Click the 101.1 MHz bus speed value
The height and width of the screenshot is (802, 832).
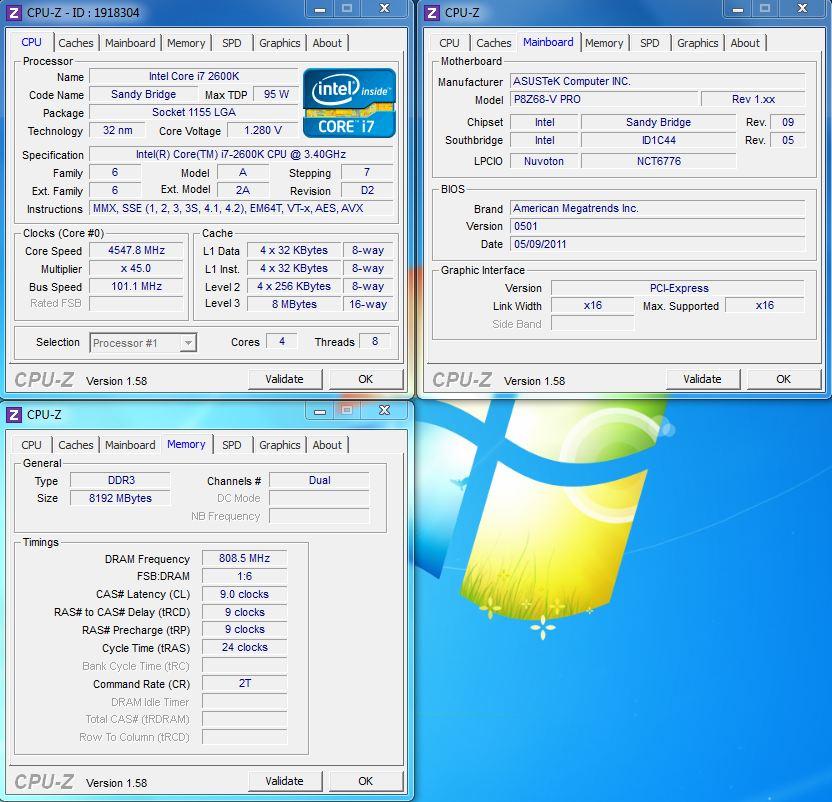pyautogui.click(x=136, y=287)
